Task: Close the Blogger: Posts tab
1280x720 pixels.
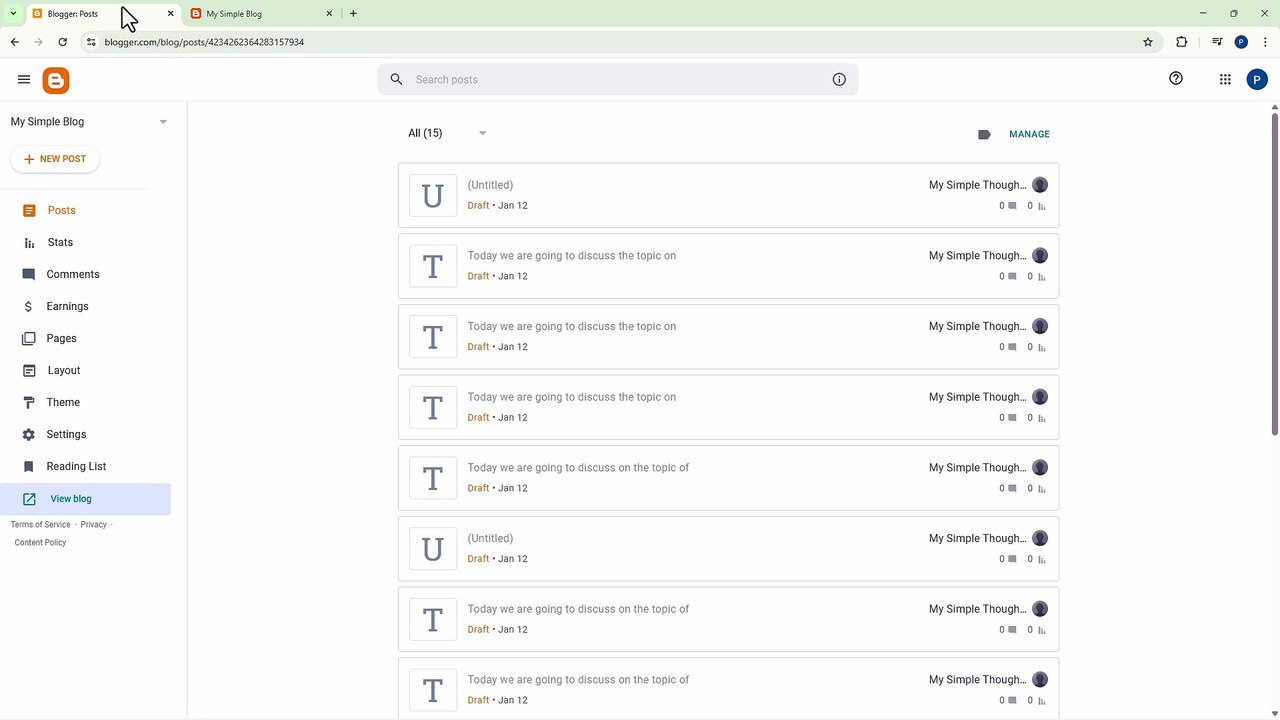Action: pyautogui.click(x=170, y=14)
